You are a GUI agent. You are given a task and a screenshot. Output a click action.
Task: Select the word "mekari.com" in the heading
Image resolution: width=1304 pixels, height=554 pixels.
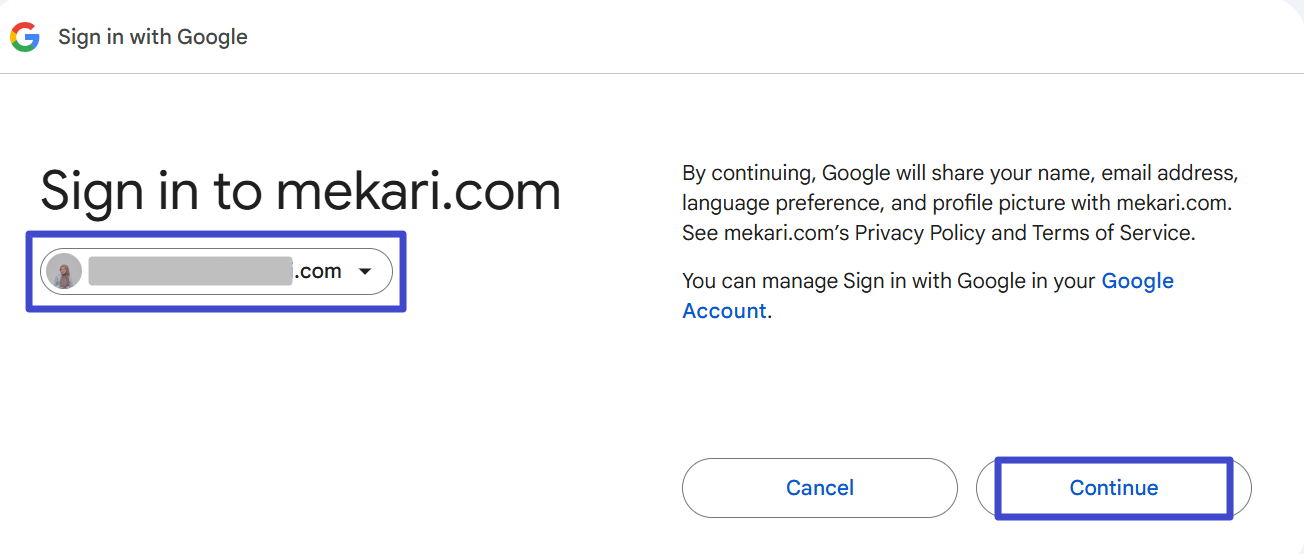tap(419, 190)
